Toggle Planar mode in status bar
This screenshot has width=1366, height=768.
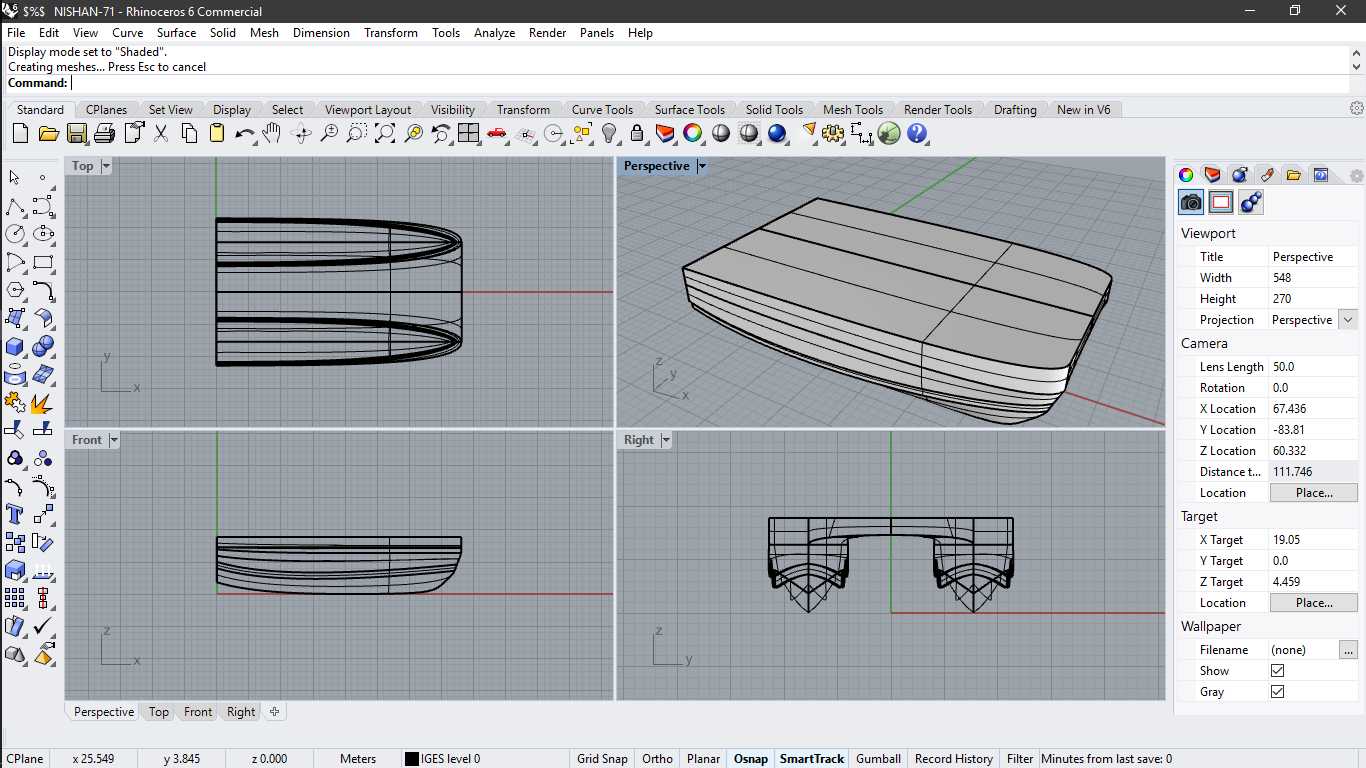703,759
